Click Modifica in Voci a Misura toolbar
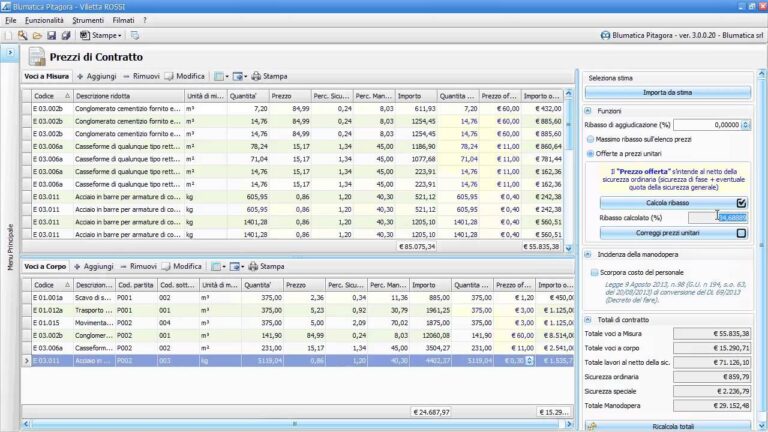The height and width of the screenshot is (432, 768). point(185,76)
